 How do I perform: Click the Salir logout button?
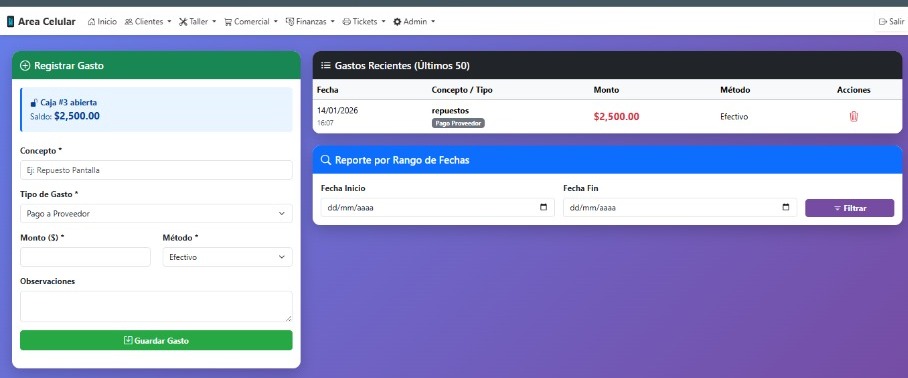[x=891, y=21]
